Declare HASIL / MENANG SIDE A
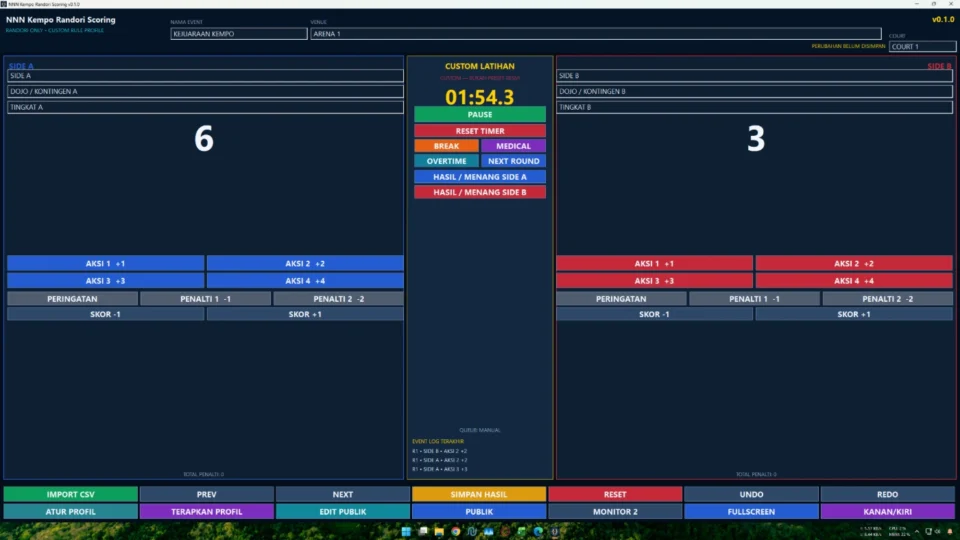The image size is (960, 540). tap(480, 177)
